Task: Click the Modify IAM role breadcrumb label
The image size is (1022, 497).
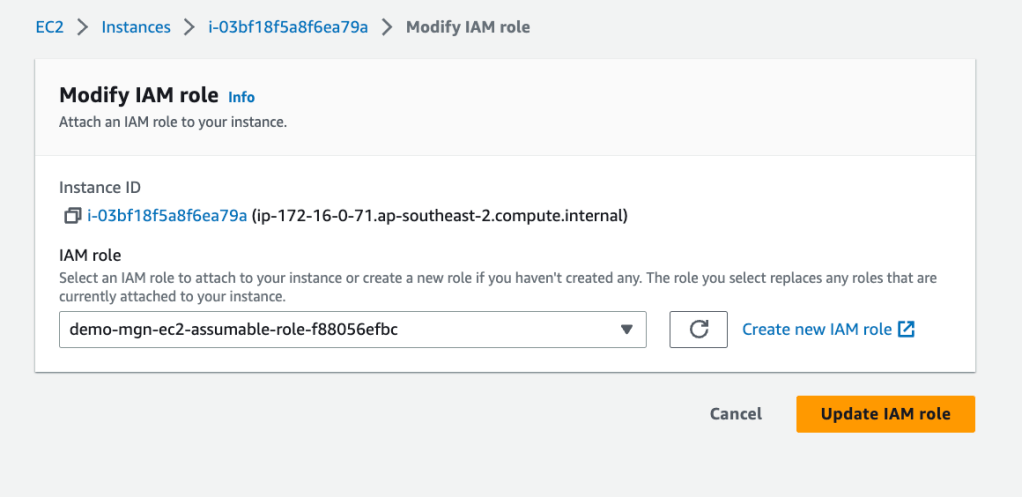Action: click(x=467, y=27)
